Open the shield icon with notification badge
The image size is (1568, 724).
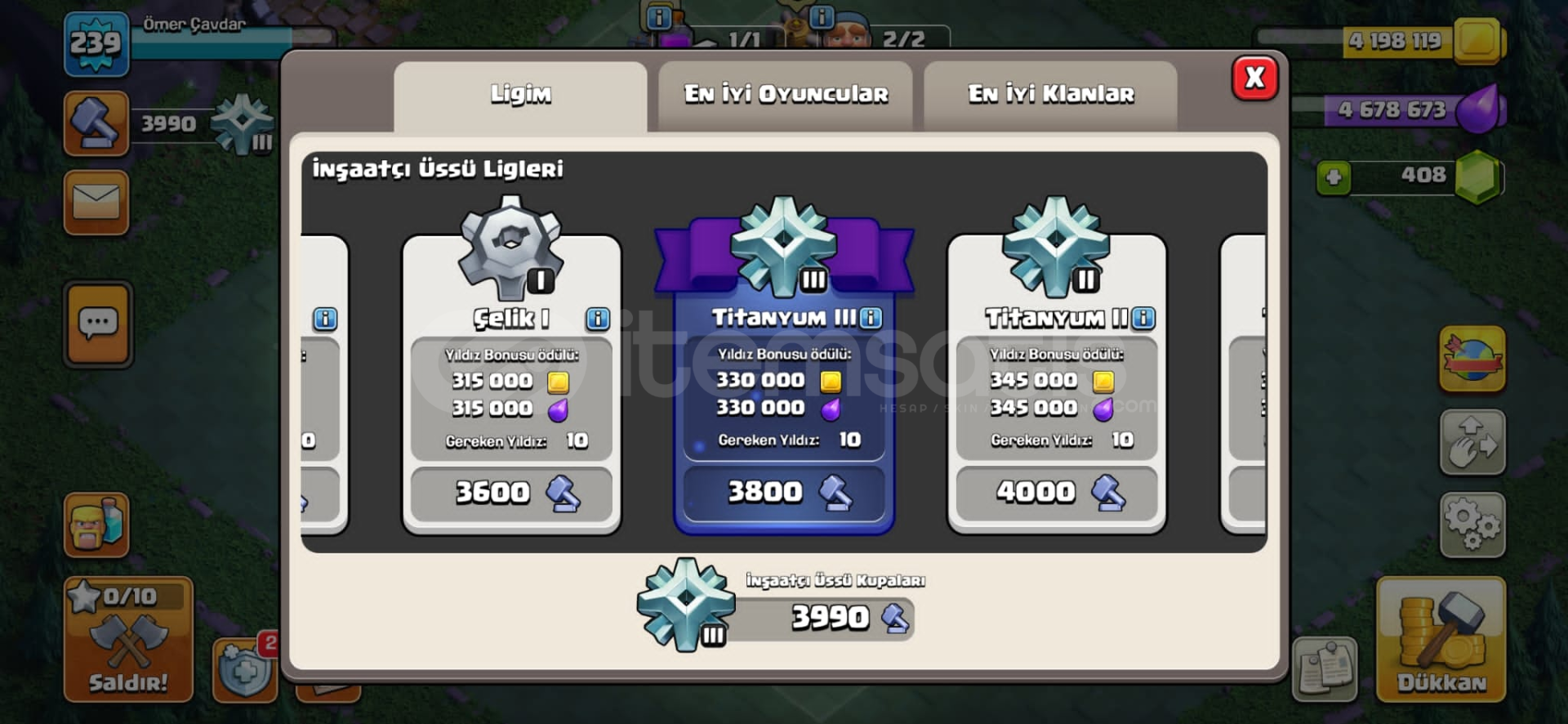[x=245, y=668]
